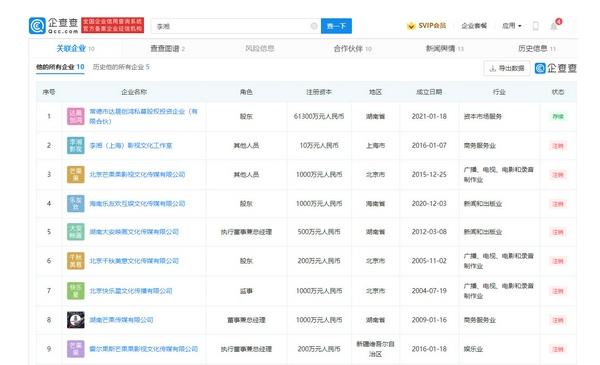Click the 查一下 search button
This screenshot has height=365, width=600.
click(x=336, y=26)
